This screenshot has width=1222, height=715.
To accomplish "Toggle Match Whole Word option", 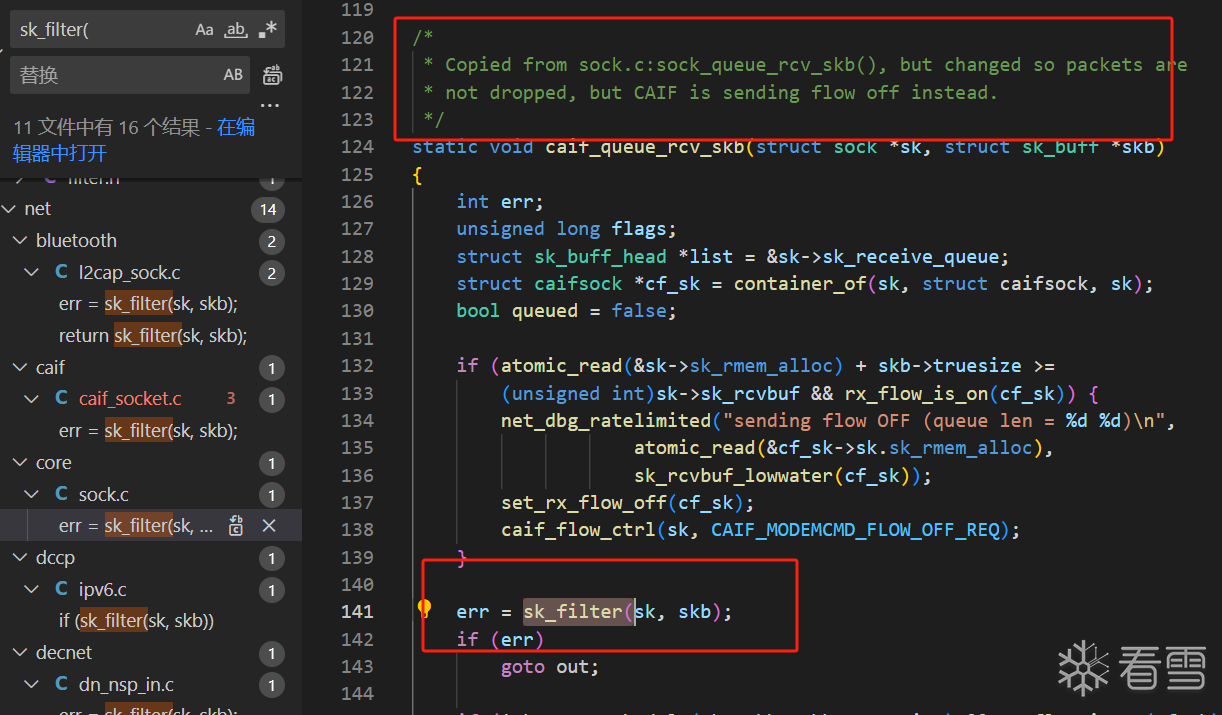I will click(235, 30).
